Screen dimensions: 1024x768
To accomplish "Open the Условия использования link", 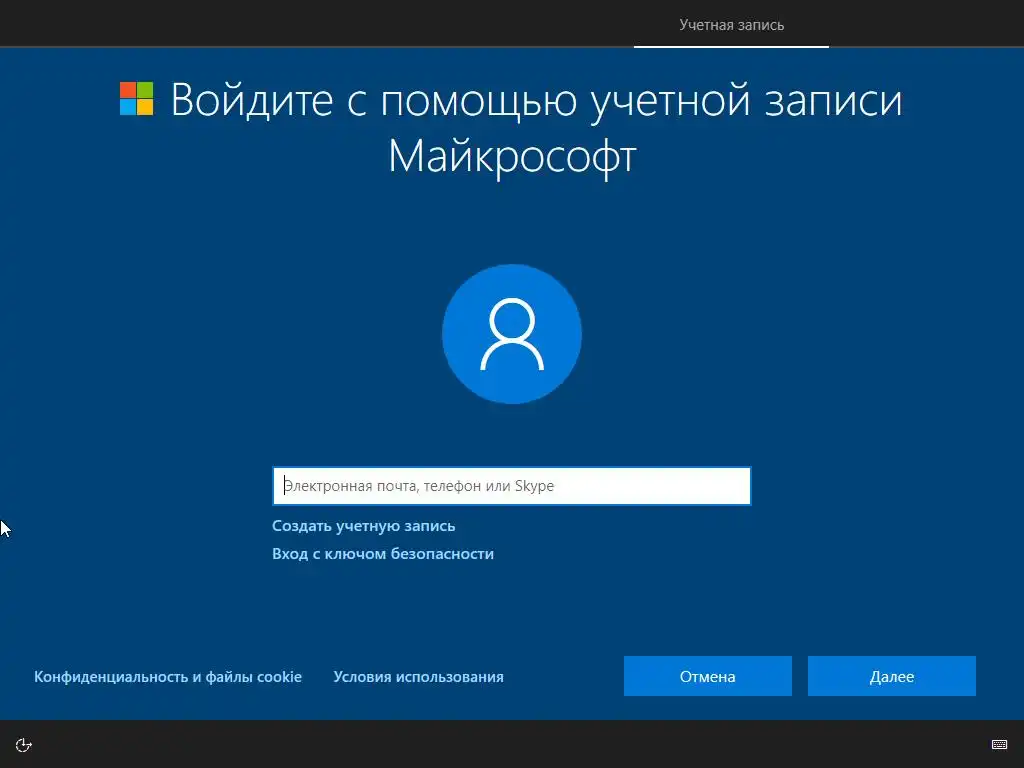I will click(x=419, y=677).
